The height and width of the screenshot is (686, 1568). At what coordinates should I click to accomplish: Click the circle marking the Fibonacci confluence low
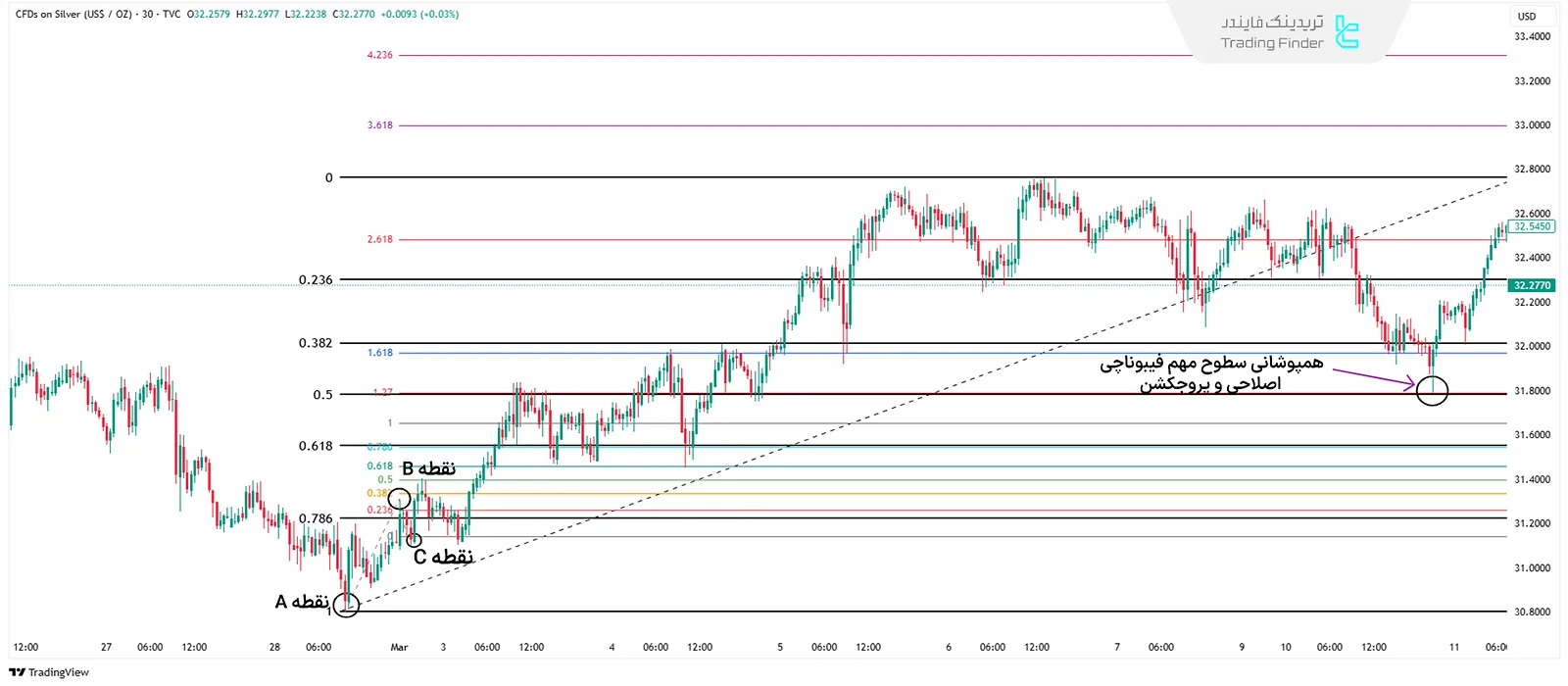(x=1432, y=391)
